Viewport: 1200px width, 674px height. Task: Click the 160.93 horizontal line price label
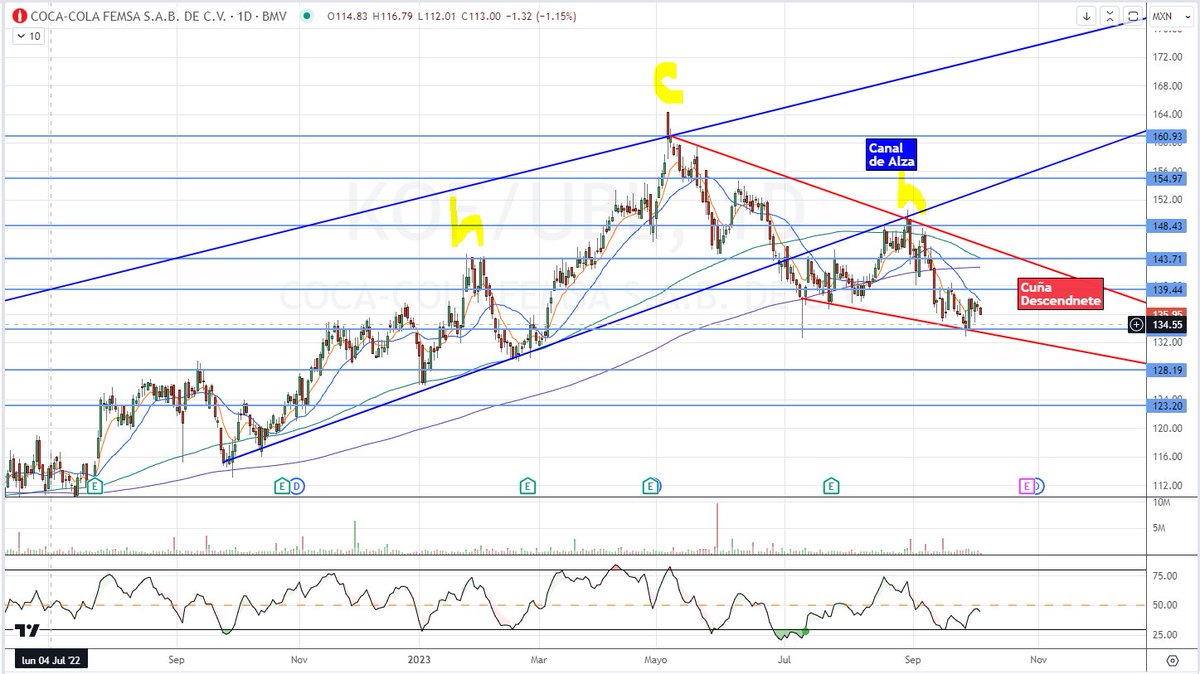tap(1168, 136)
